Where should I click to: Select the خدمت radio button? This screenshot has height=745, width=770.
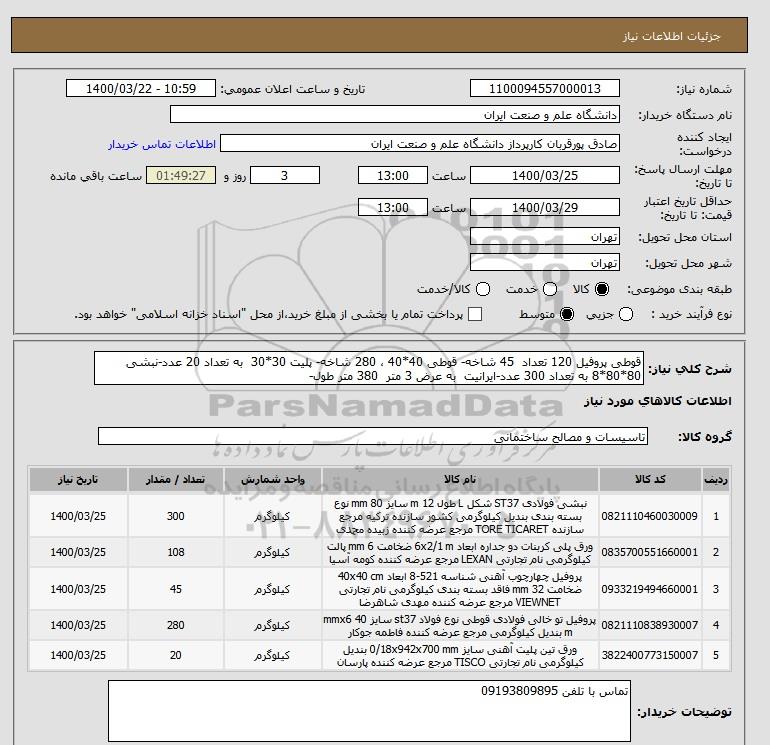click(x=550, y=289)
